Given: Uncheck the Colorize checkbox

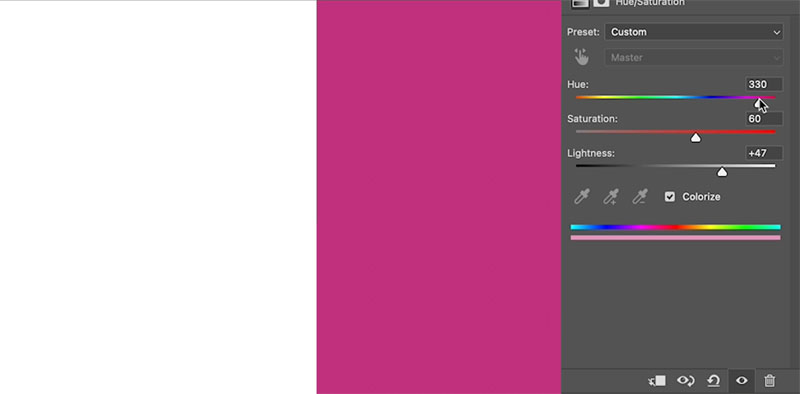Looking at the screenshot, I should click(670, 196).
